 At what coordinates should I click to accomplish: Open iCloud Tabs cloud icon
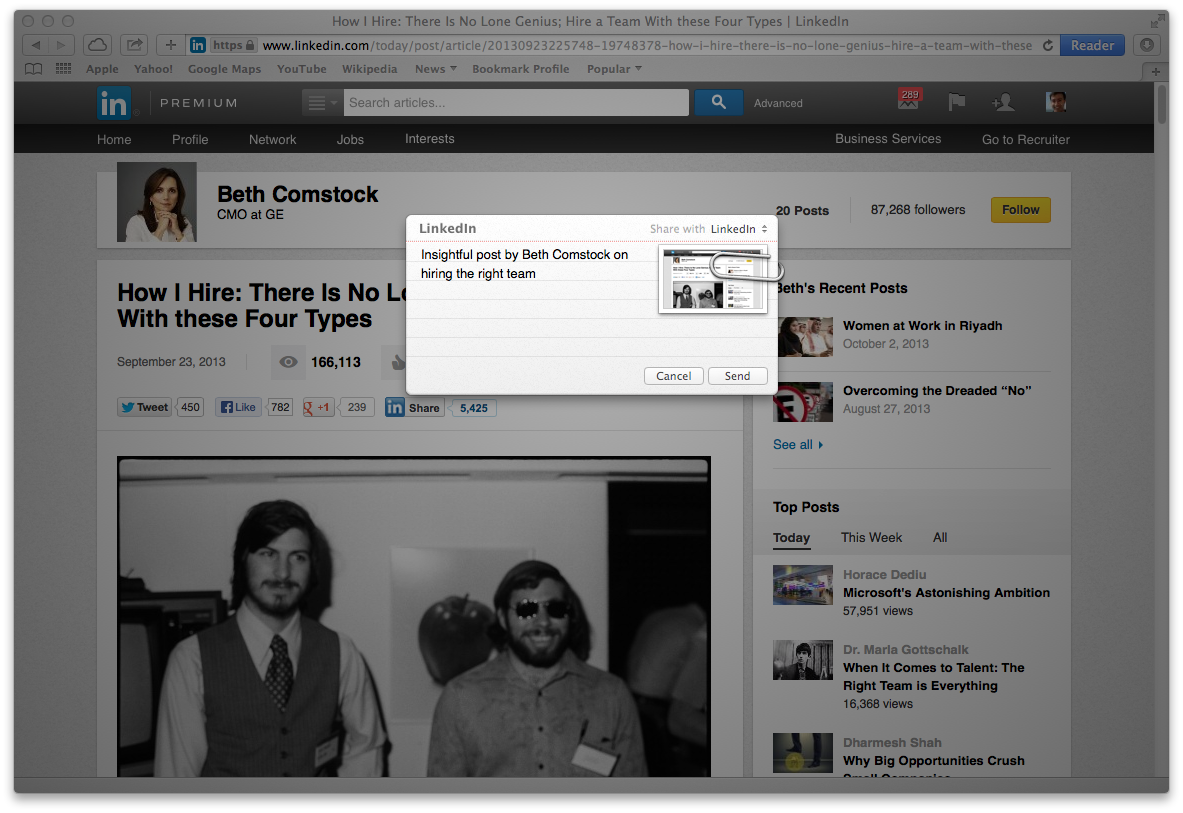coord(97,45)
